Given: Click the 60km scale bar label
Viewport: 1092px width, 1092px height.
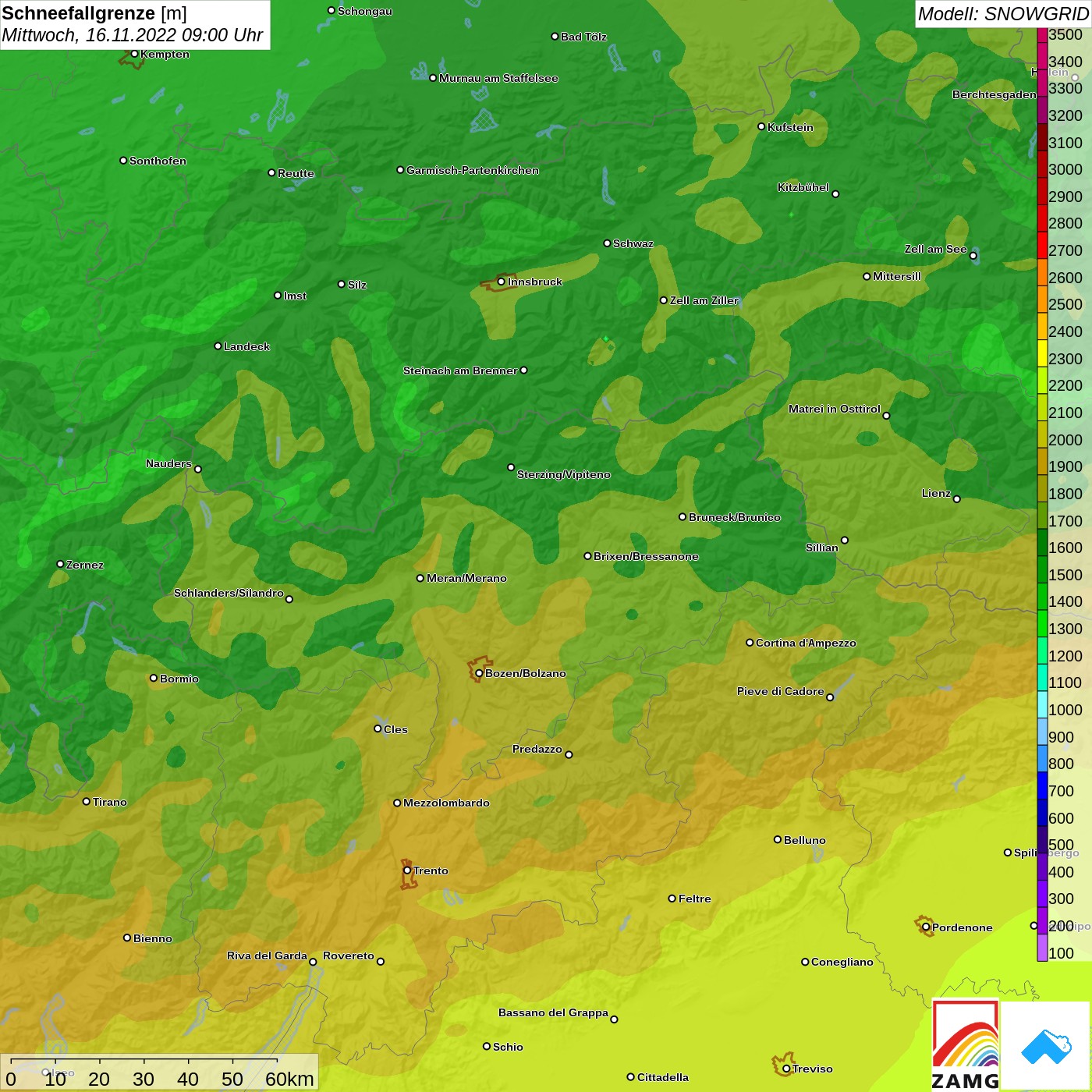Looking at the screenshot, I should [289, 1079].
